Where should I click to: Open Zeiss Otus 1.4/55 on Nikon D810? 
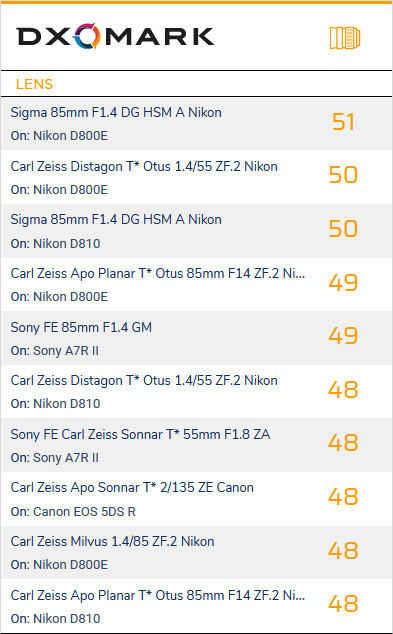click(x=196, y=391)
